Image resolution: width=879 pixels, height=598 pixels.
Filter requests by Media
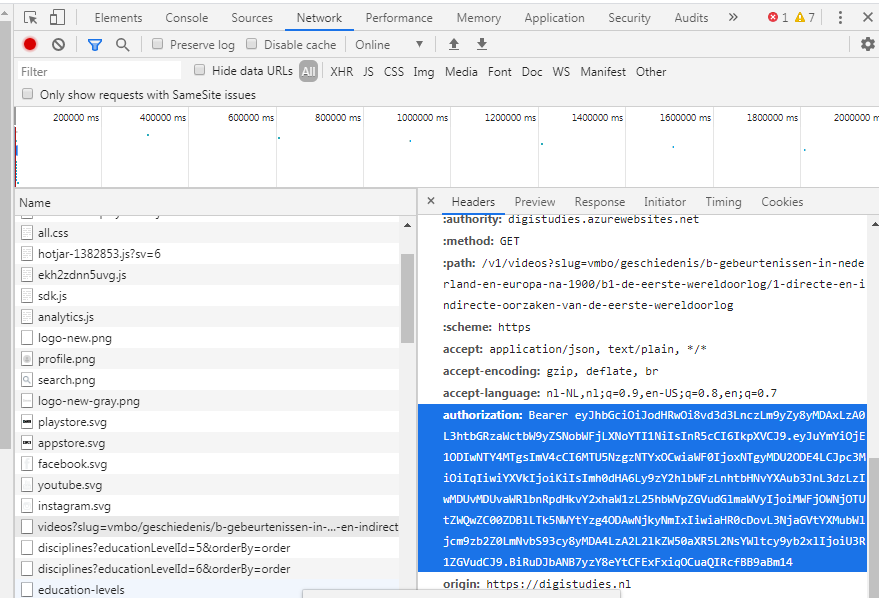pos(461,72)
